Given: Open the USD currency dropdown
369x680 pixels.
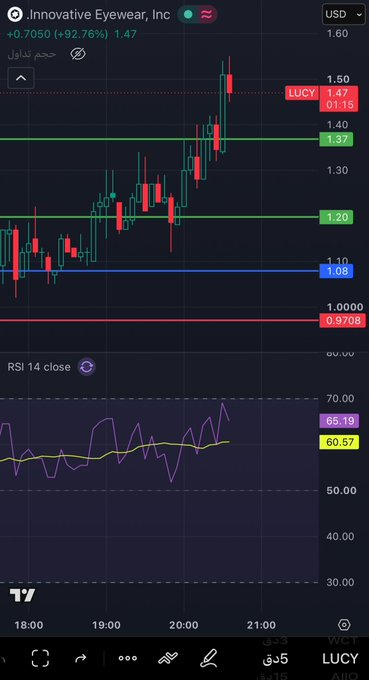Looking at the screenshot, I should tap(343, 14).
